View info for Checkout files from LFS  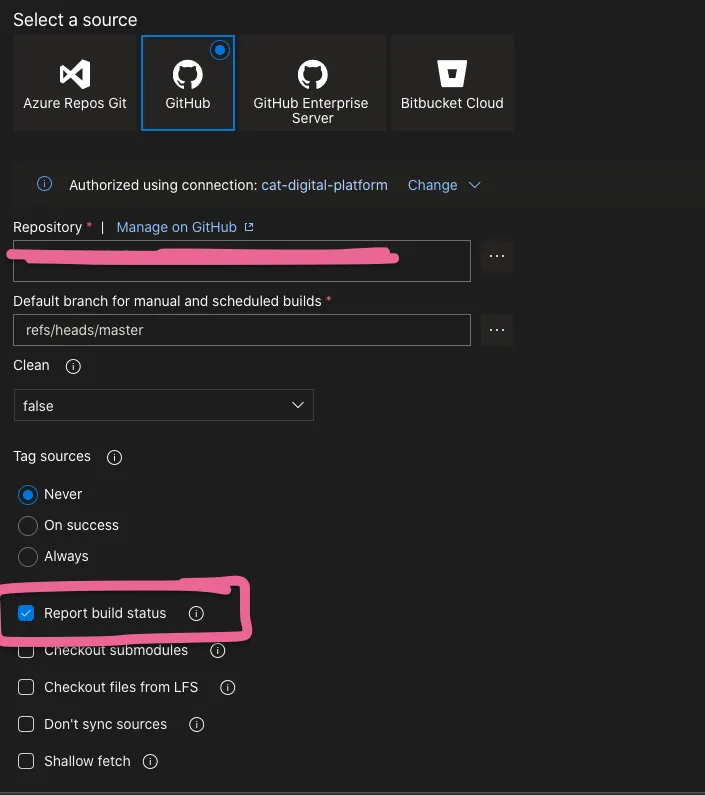tap(227, 688)
